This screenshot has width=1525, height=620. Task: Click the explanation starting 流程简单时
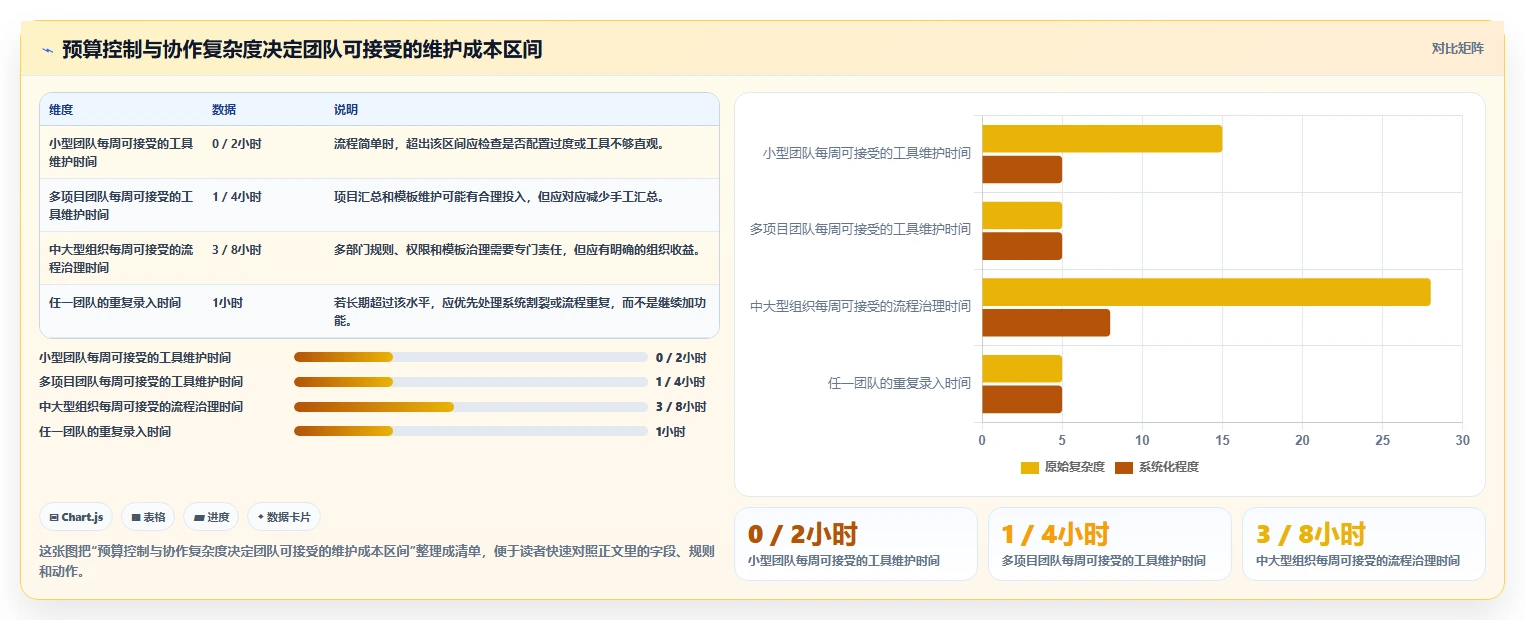(499, 144)
